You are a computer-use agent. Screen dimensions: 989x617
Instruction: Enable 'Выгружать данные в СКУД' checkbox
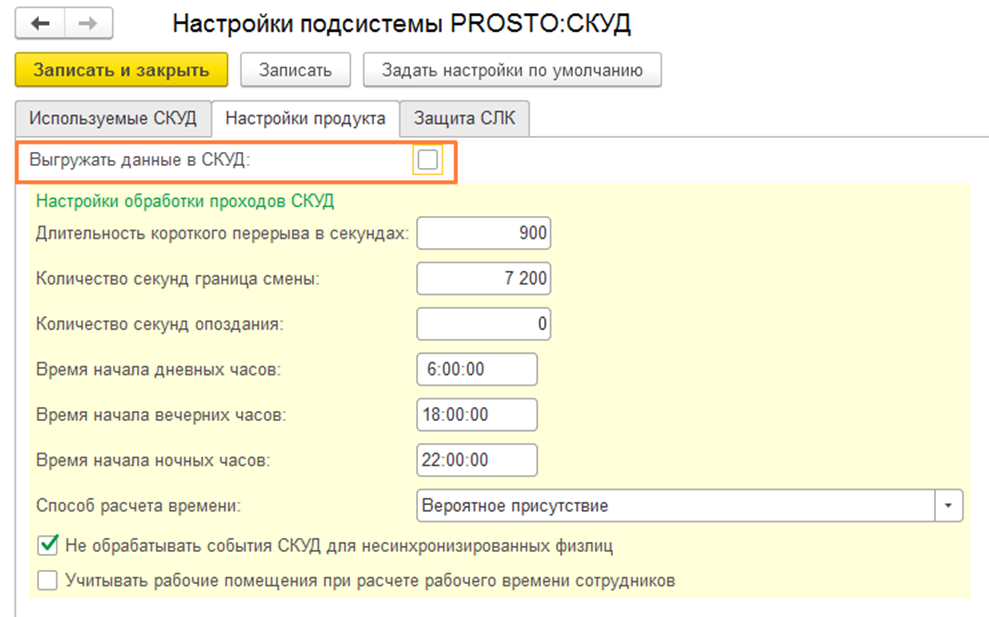click(427, 161)
